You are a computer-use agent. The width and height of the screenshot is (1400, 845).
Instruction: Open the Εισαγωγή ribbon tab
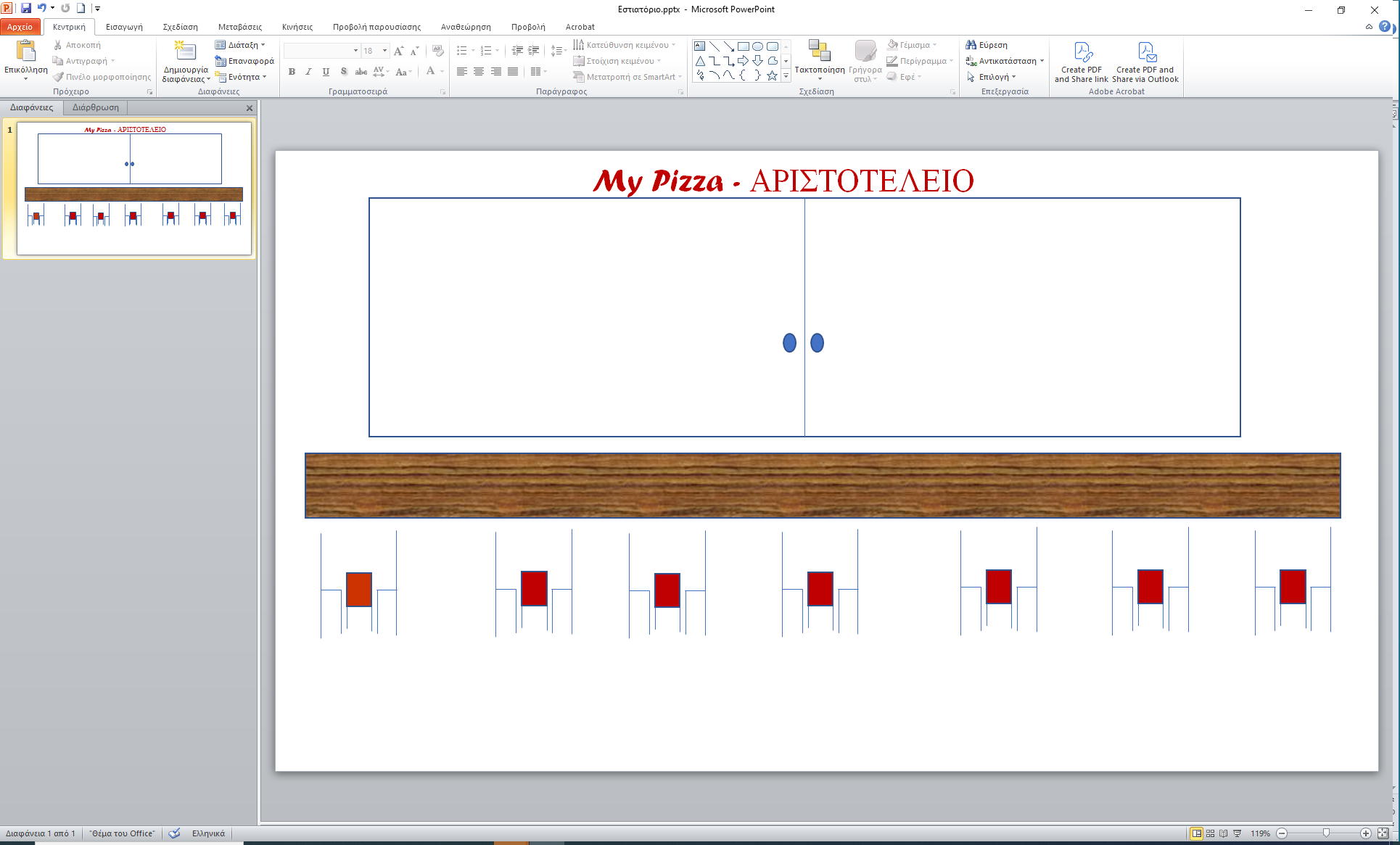(124, 27)
